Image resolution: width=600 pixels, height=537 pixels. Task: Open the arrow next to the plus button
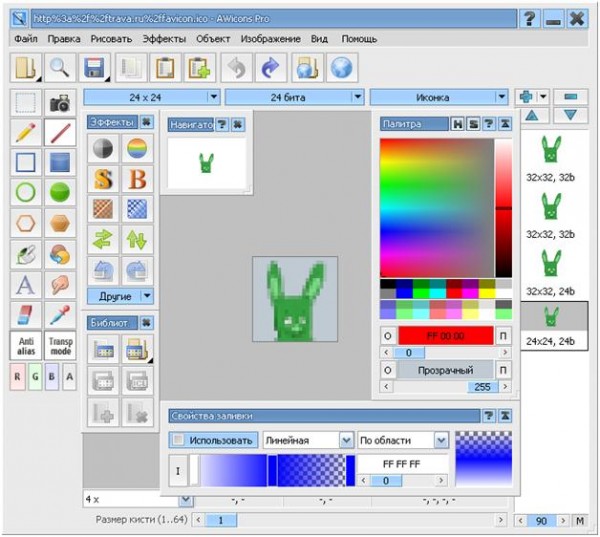tap(543, 97)
